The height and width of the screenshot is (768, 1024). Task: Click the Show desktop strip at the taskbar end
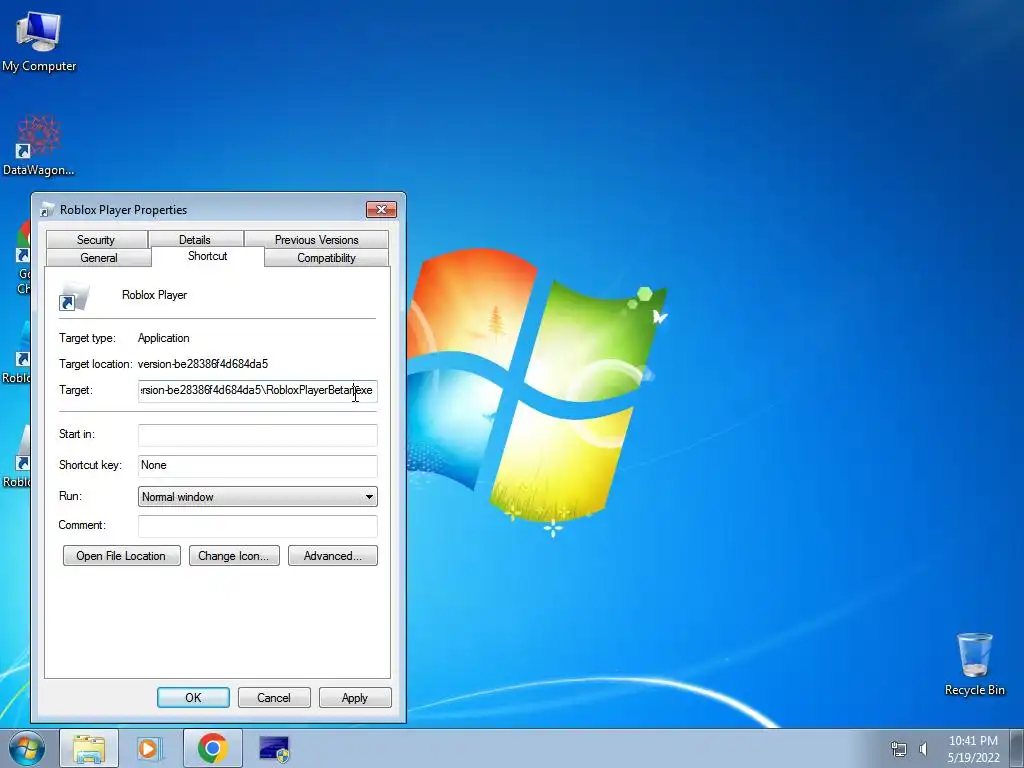pyautogui.click(x=1016, y=748)
